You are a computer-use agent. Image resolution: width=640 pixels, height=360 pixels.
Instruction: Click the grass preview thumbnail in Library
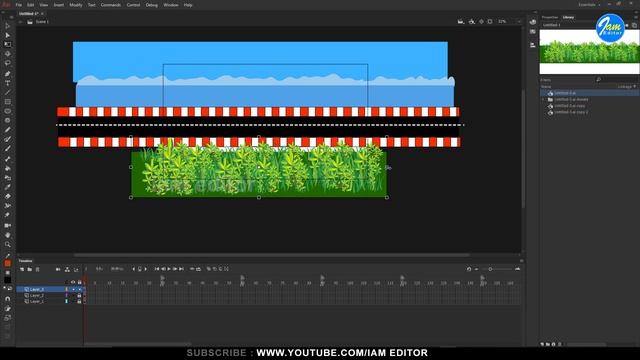coord(589,51)
